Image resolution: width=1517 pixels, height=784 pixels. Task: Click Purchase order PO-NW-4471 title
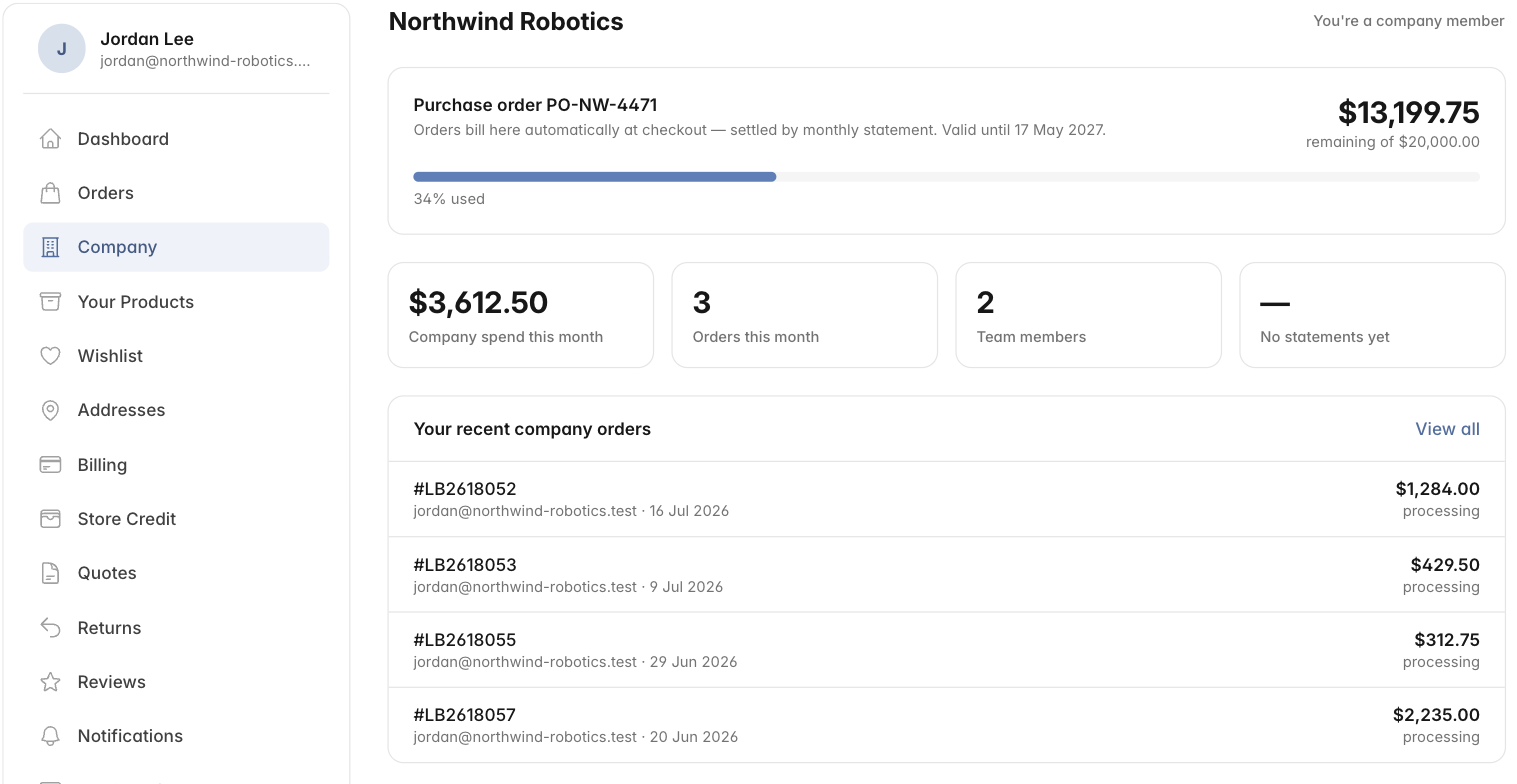pyautogui.click(x=535, y=105)
